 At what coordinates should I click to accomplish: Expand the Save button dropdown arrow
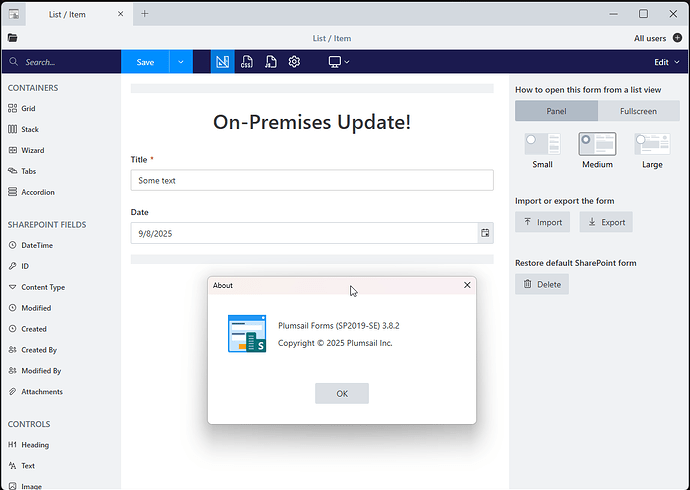pos(181,62)
